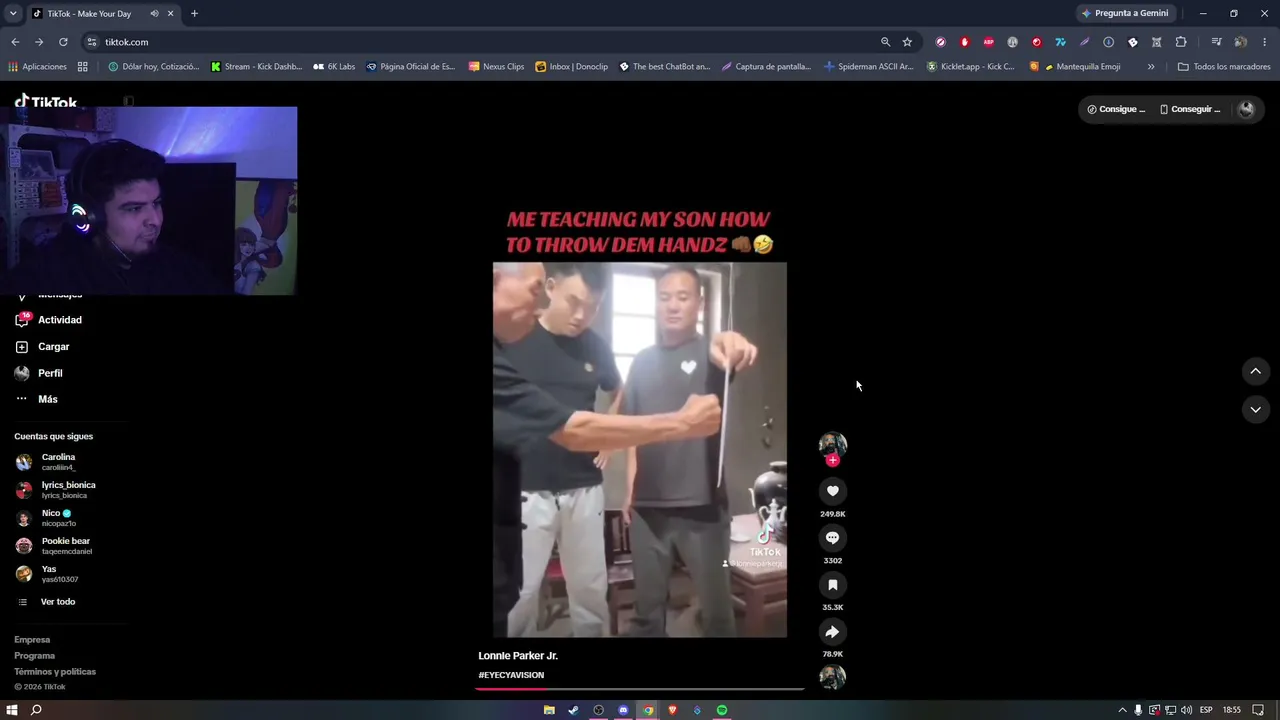This screenshot has width=1280, height=720.
Task: Open the Chrome profile avatar
Action: pyautogui.click(x=1241, y=42)
